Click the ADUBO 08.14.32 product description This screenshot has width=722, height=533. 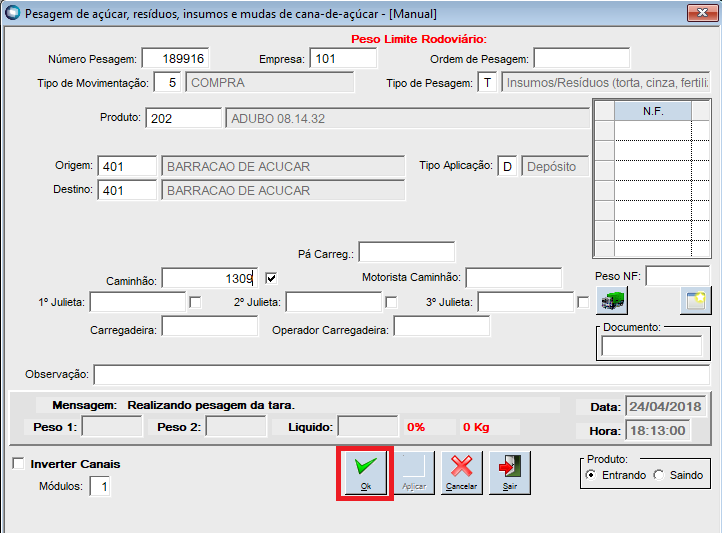[x=407, y=118]
